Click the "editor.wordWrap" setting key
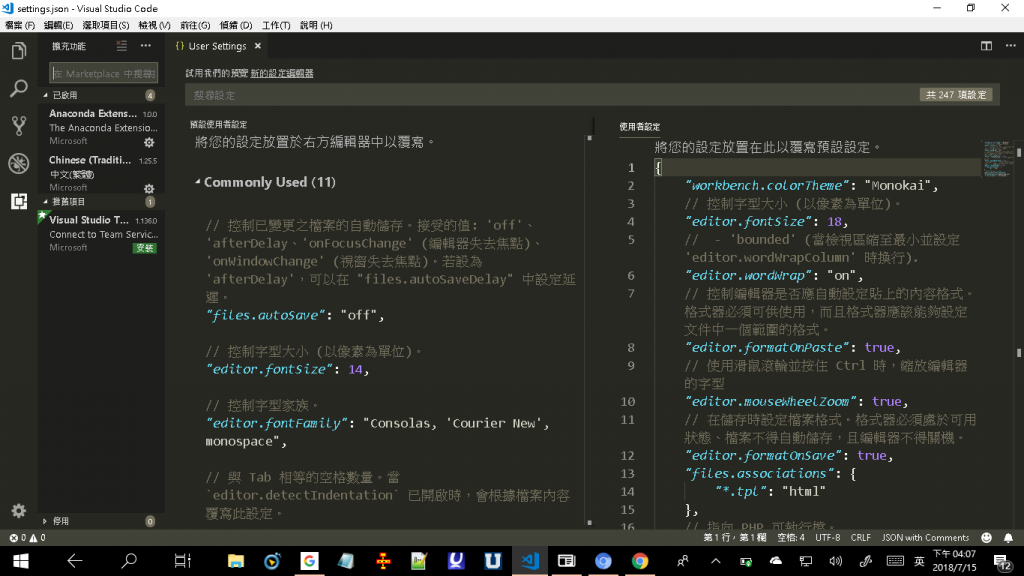This screenshot has width=1024, height=576. [x=748, y=276]
